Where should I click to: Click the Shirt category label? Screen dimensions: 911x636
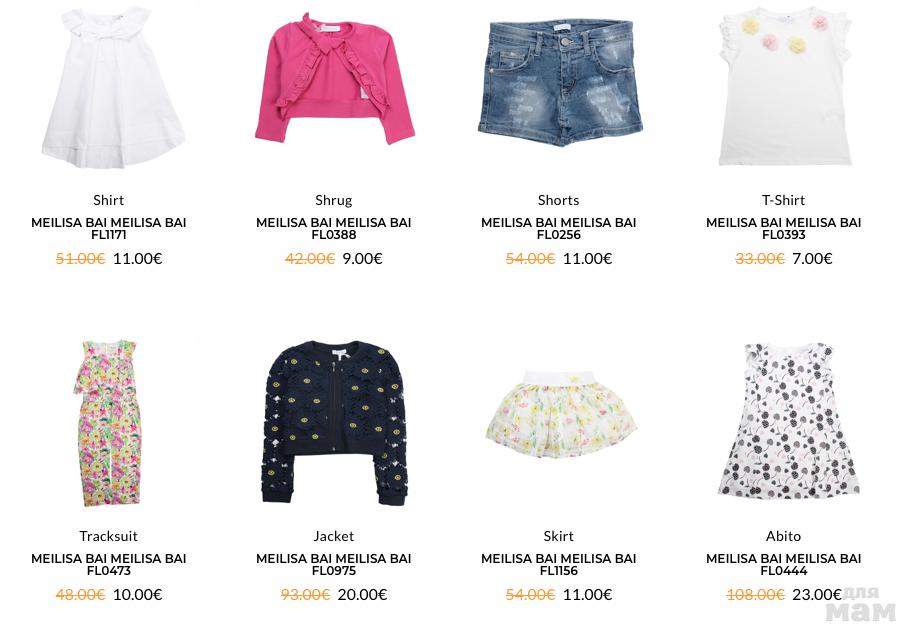[x=109, y=200]
